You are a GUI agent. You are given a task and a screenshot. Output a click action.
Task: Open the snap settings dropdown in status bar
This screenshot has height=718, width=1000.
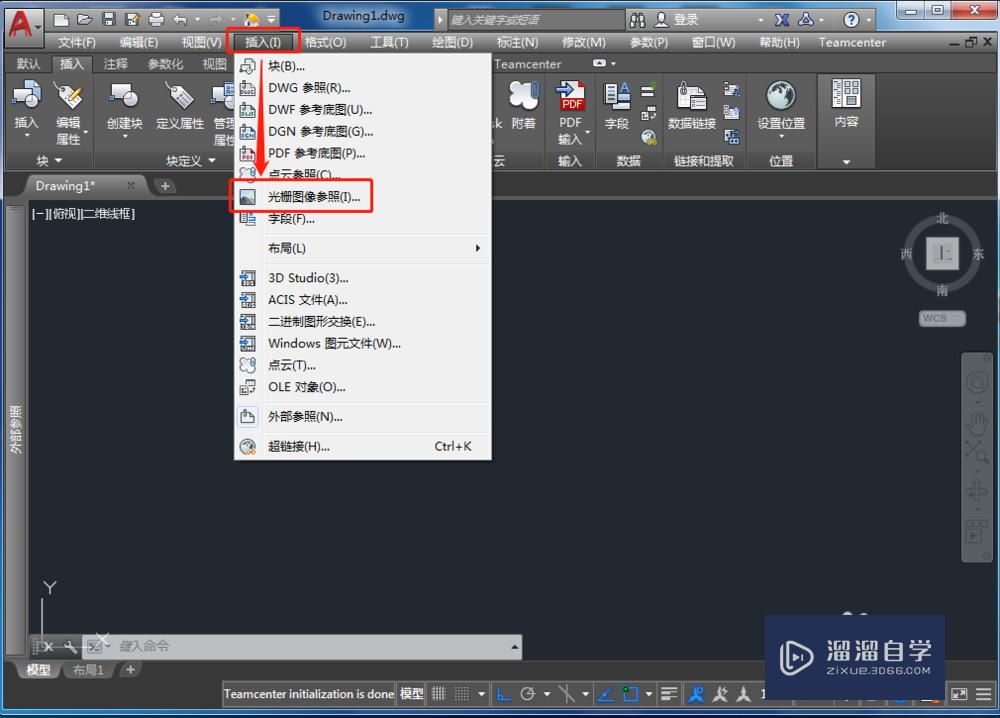click(481, 694)
